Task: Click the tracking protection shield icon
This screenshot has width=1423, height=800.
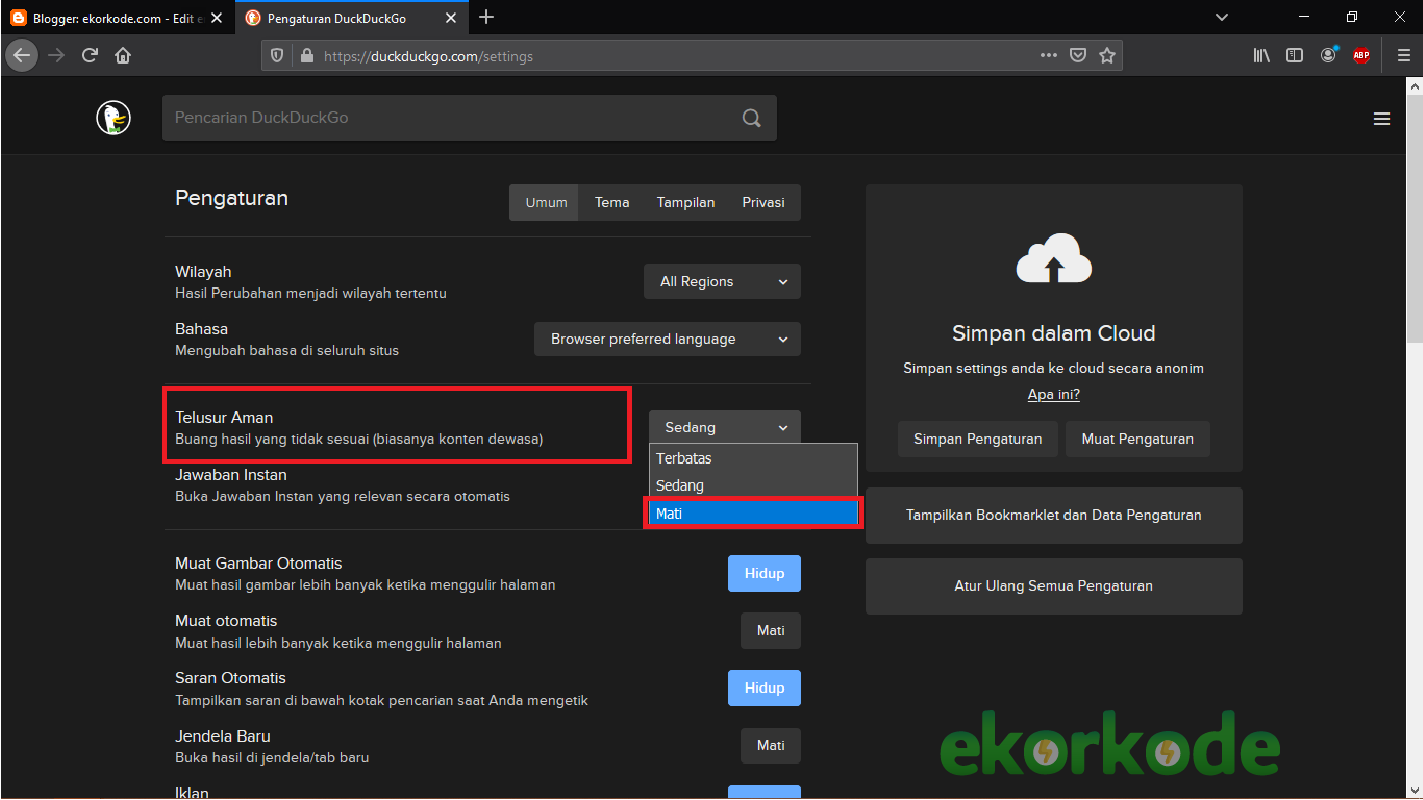Action: pos(278,56)
